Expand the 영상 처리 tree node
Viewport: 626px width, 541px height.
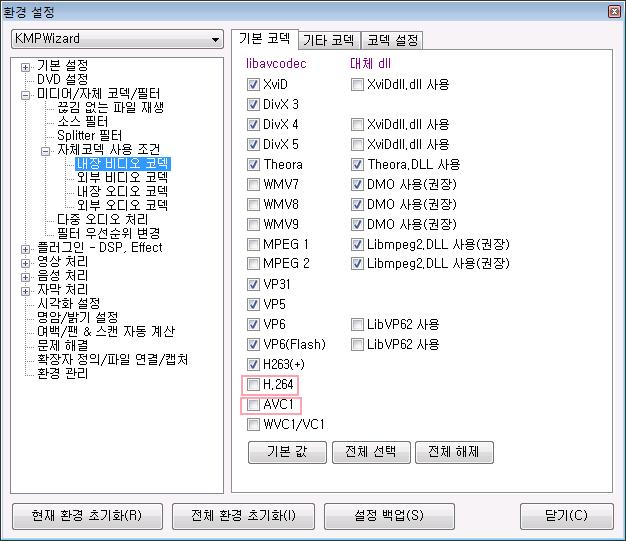[25, 263]
